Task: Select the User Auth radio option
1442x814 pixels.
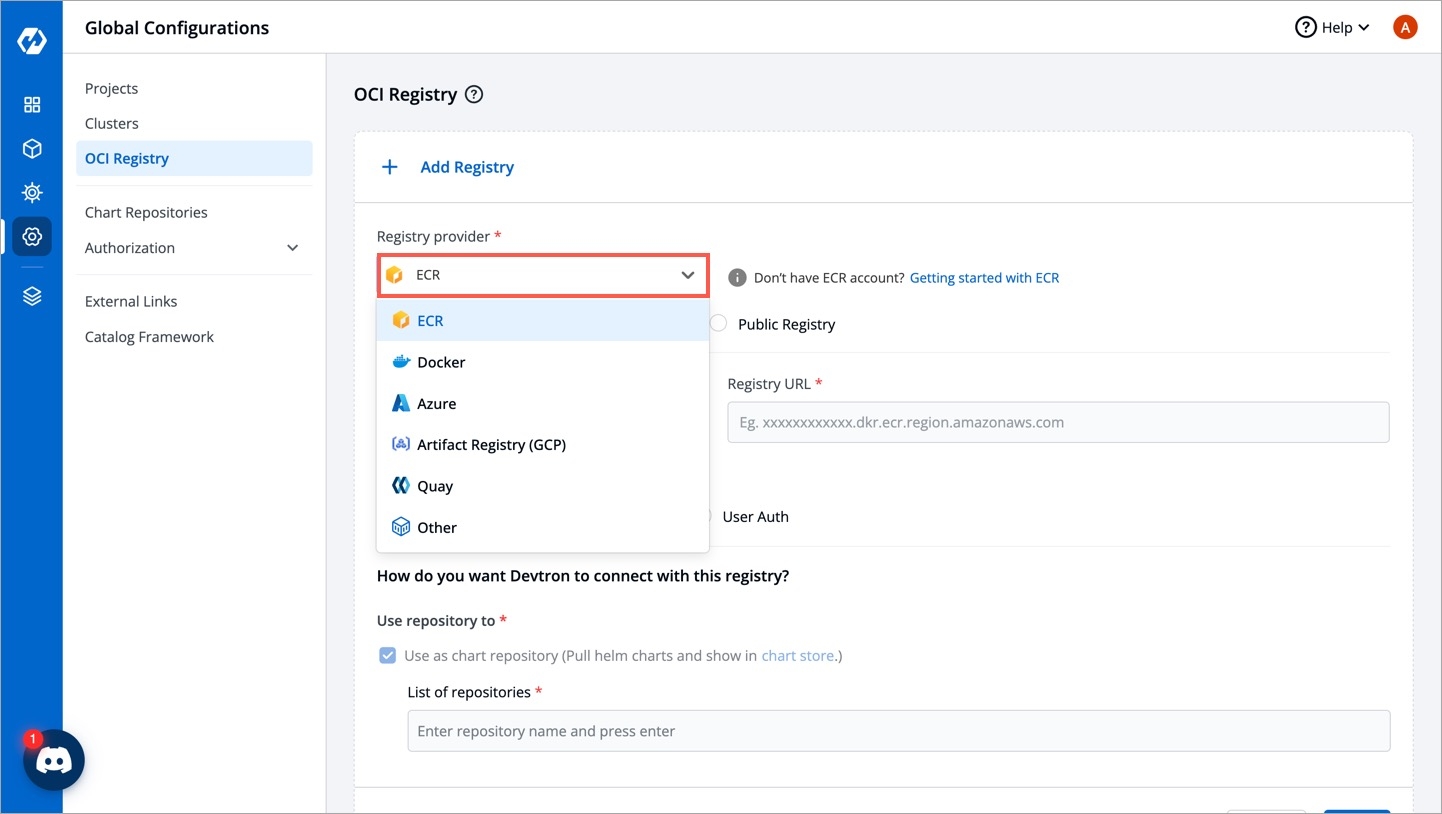Action: [708, 517]
